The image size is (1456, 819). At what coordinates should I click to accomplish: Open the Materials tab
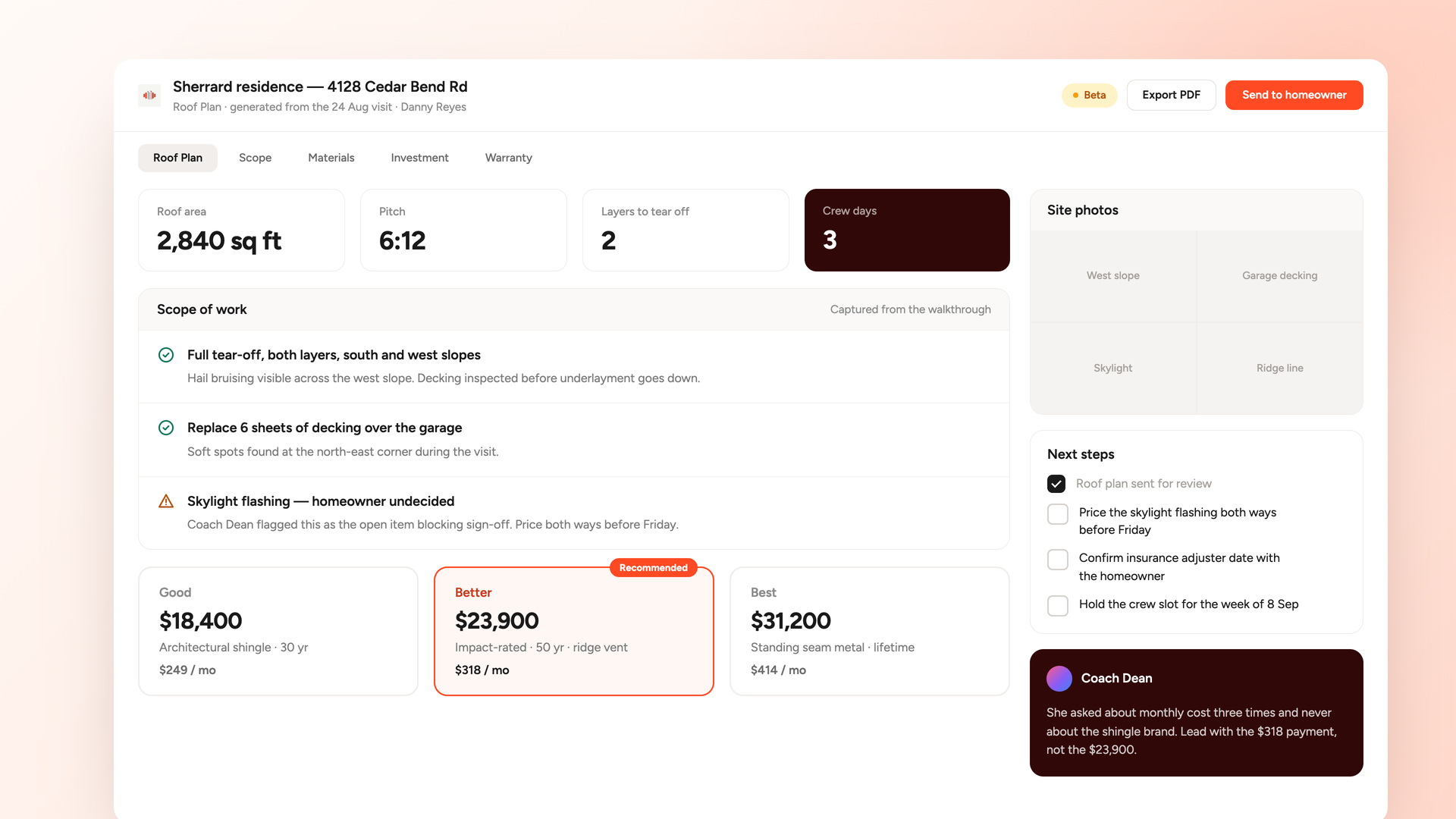pos(331,158)
